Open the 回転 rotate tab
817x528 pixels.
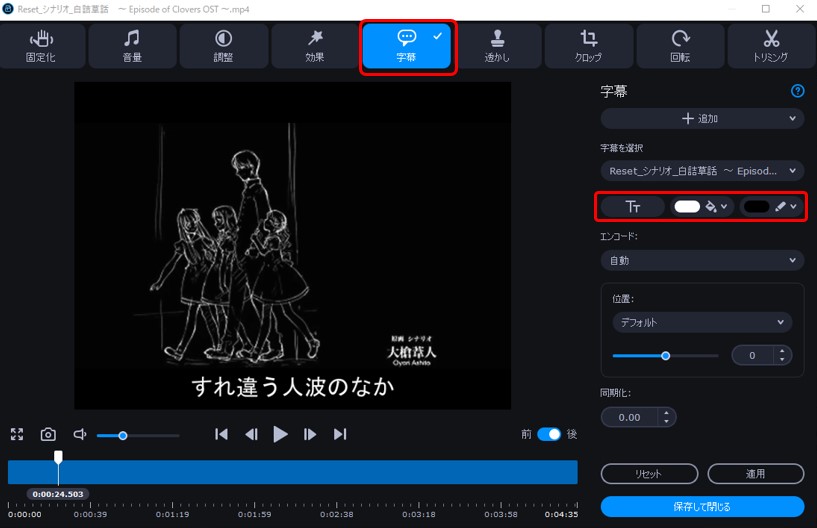pyautogui.click(x=680, y=46)
